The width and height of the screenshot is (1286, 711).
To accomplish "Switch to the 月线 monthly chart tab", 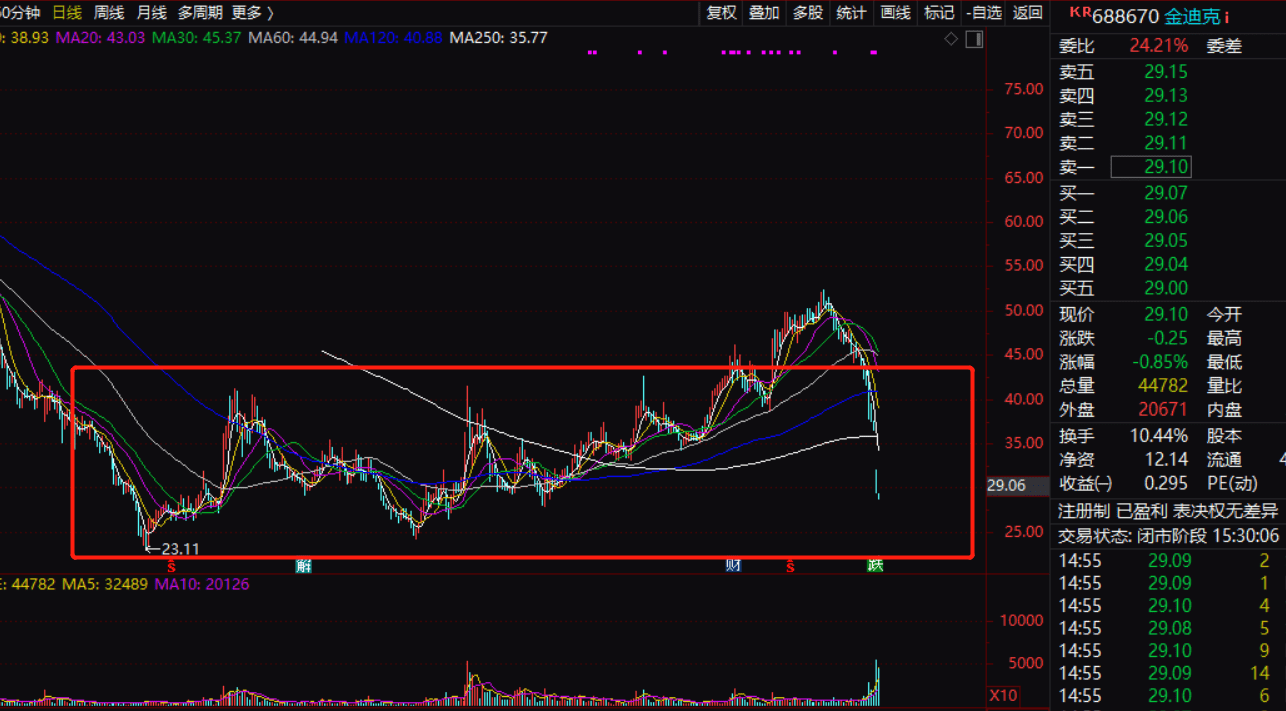I will tap(151, 13).
